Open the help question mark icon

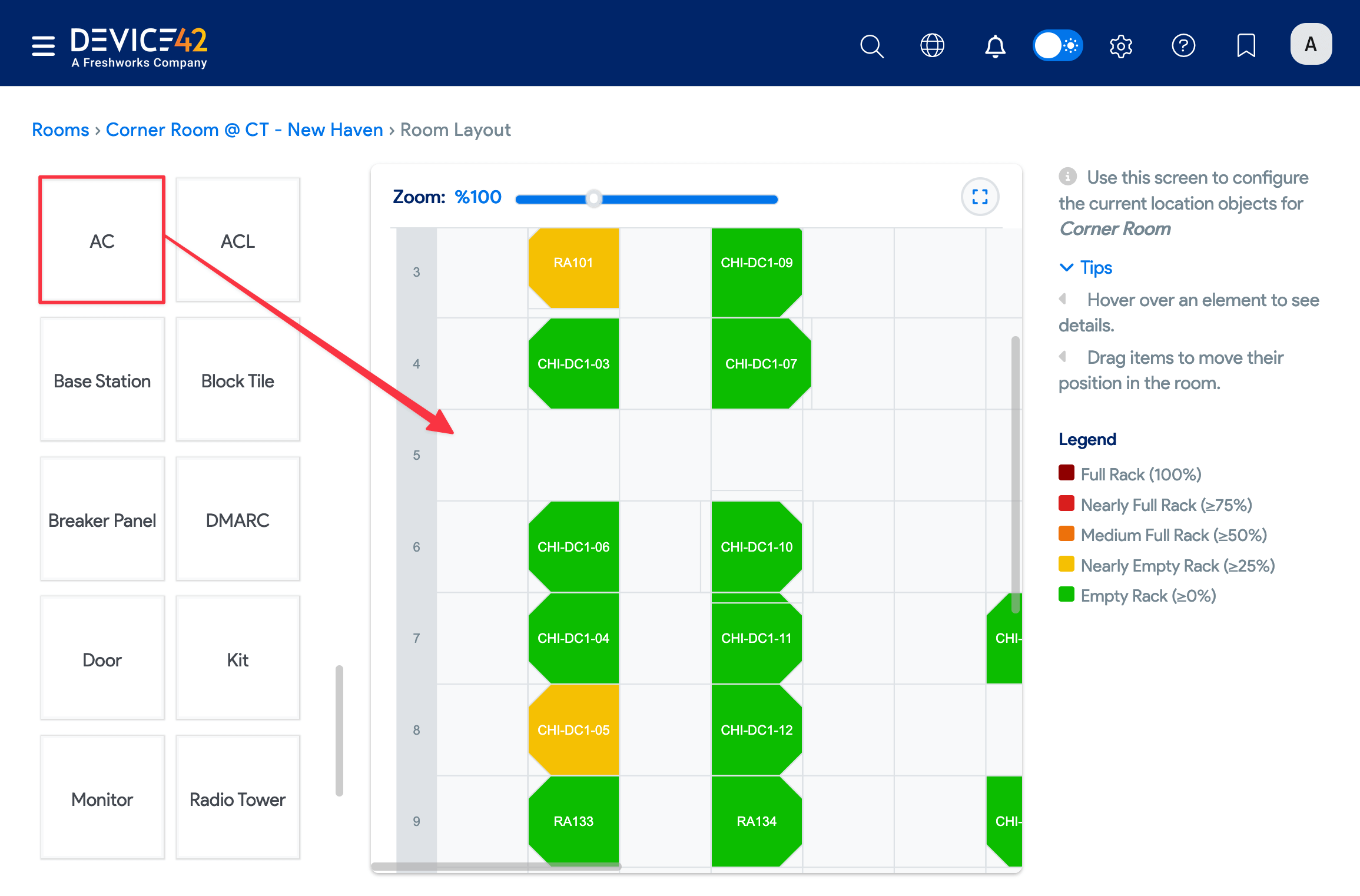1183,46
